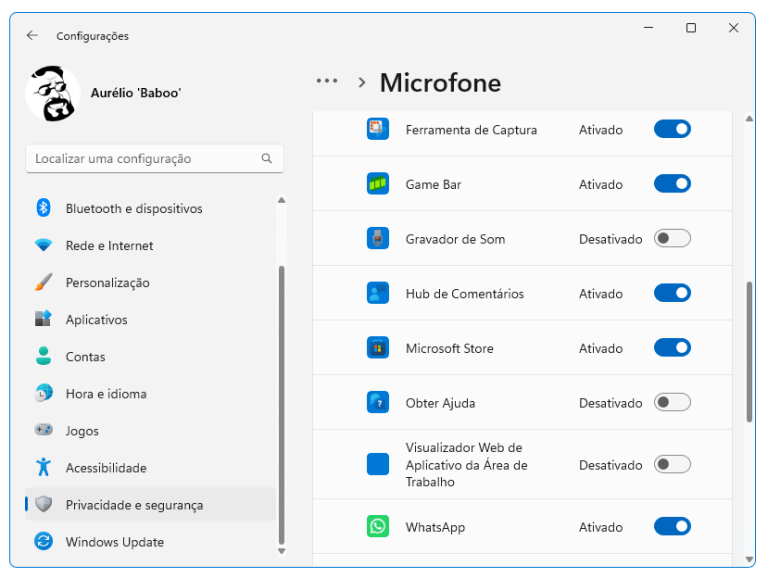Click Desativado status for Obter Ajuda
768x578 pixels.
610,403
